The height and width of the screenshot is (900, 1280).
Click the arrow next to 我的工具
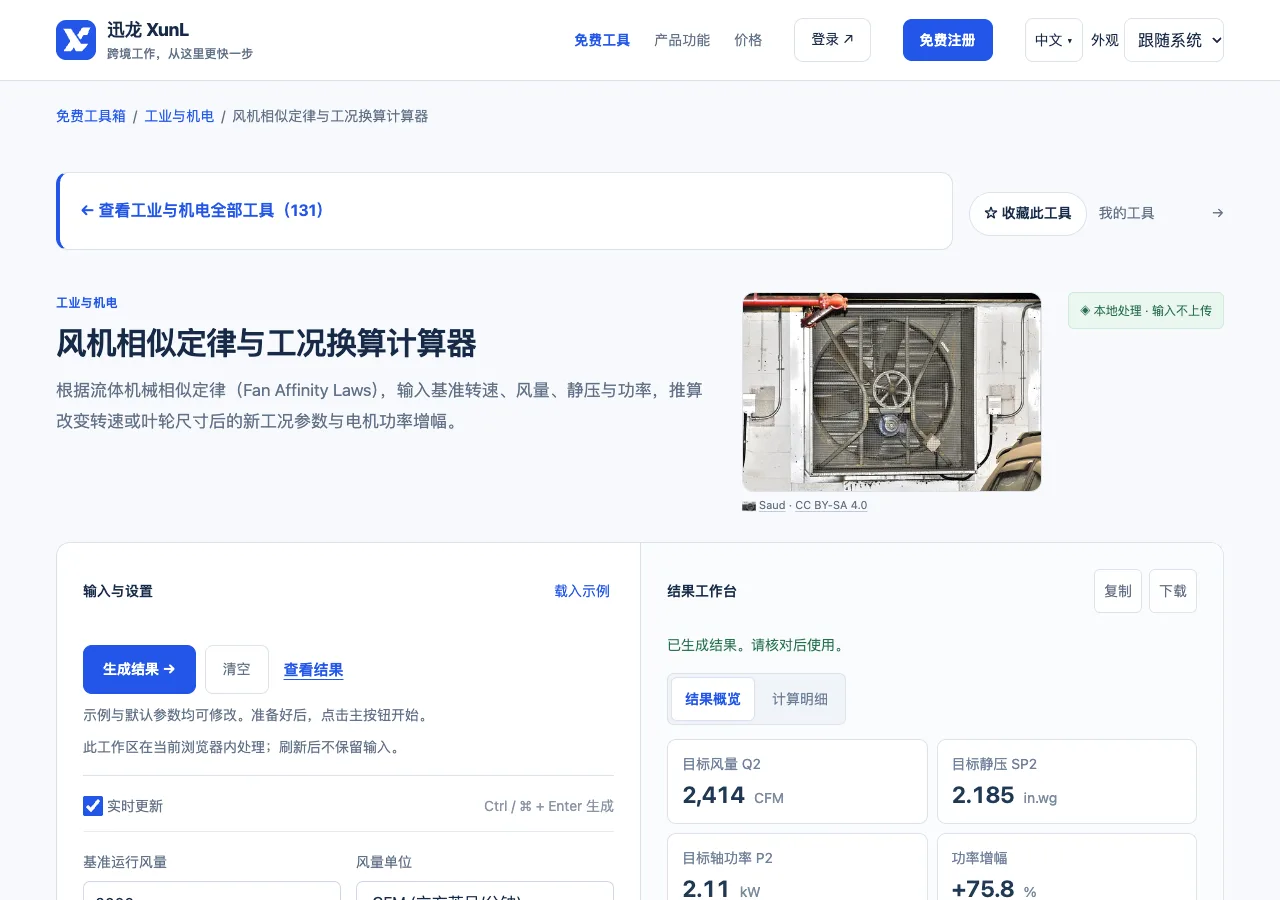pyautogui.click(x=1217, y=213)
